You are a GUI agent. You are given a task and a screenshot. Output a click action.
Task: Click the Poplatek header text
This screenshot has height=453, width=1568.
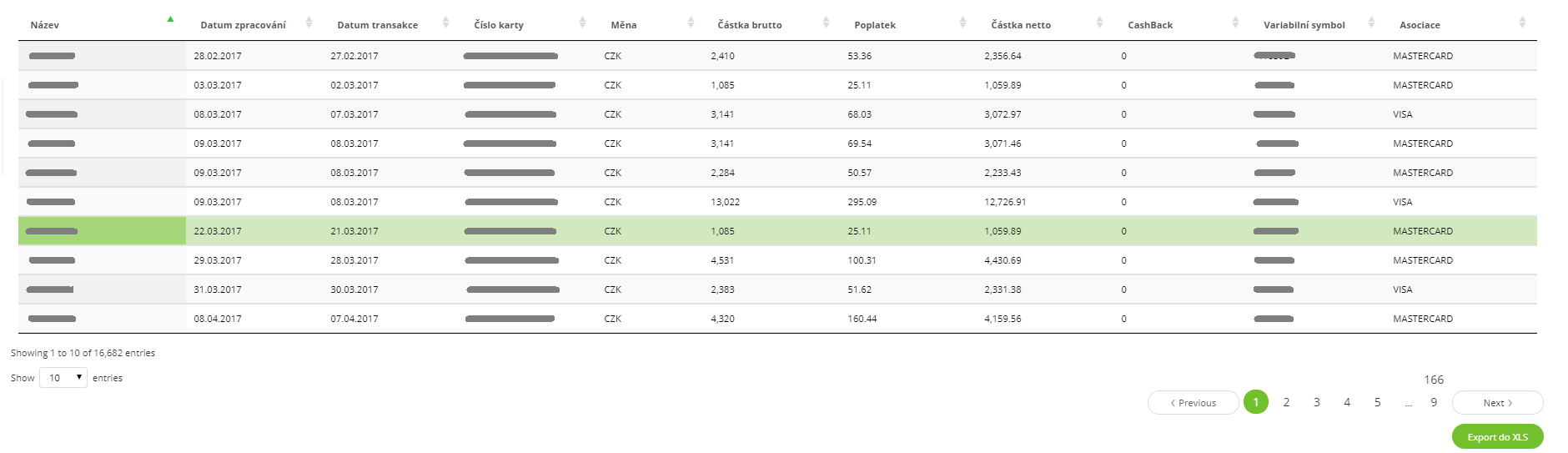[x=874, y=25]
